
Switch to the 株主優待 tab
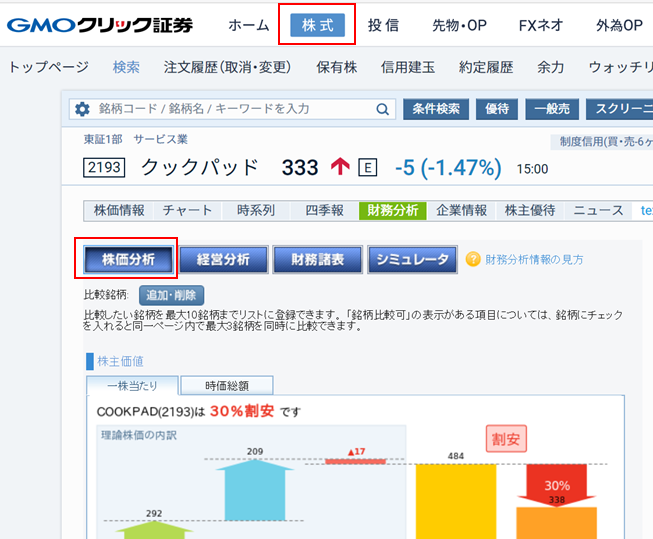pyautogui.click(x=530, y=210)
